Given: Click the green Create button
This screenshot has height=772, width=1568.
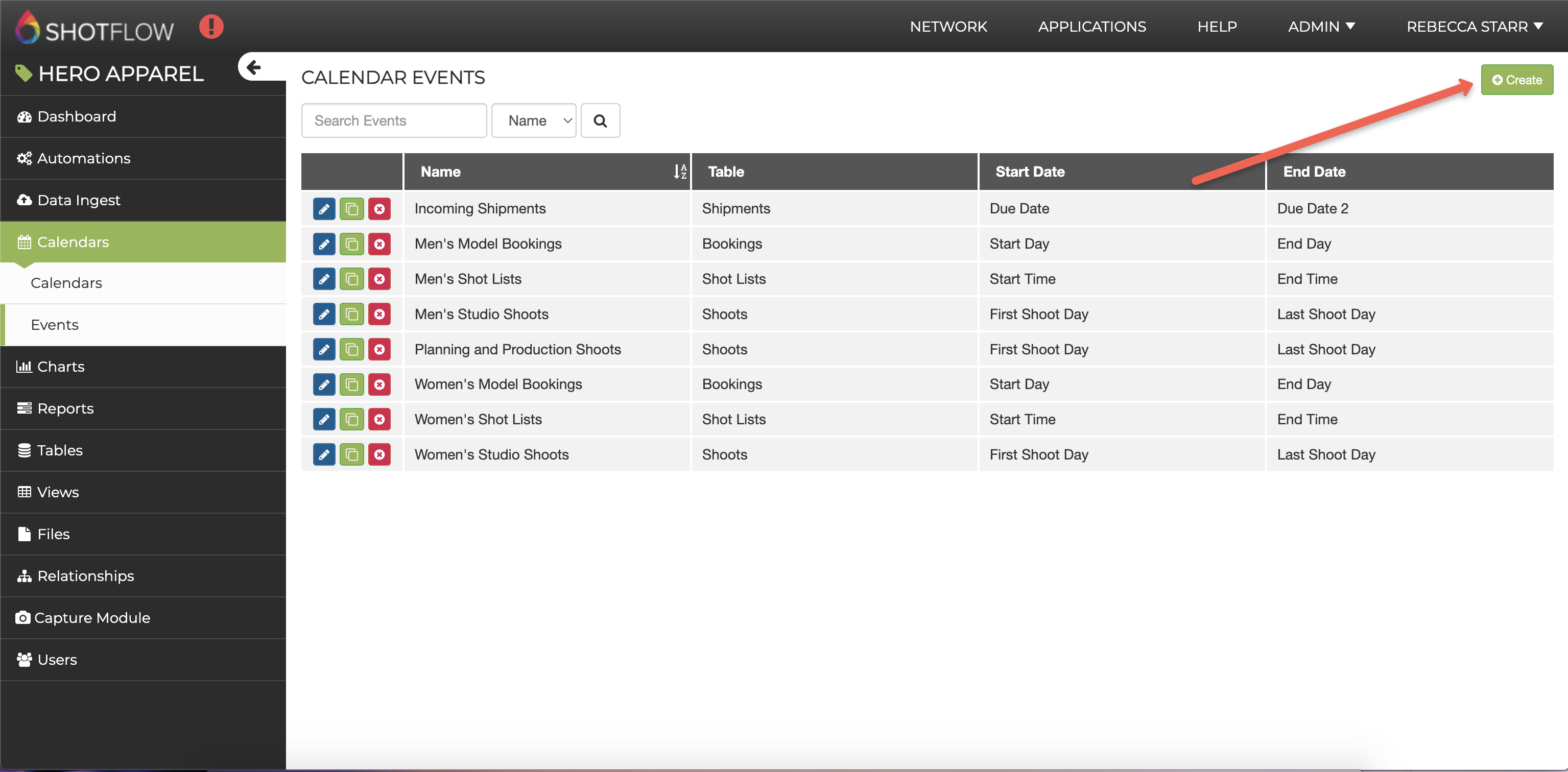Looking at the screenshot, I should point(1516,80).
